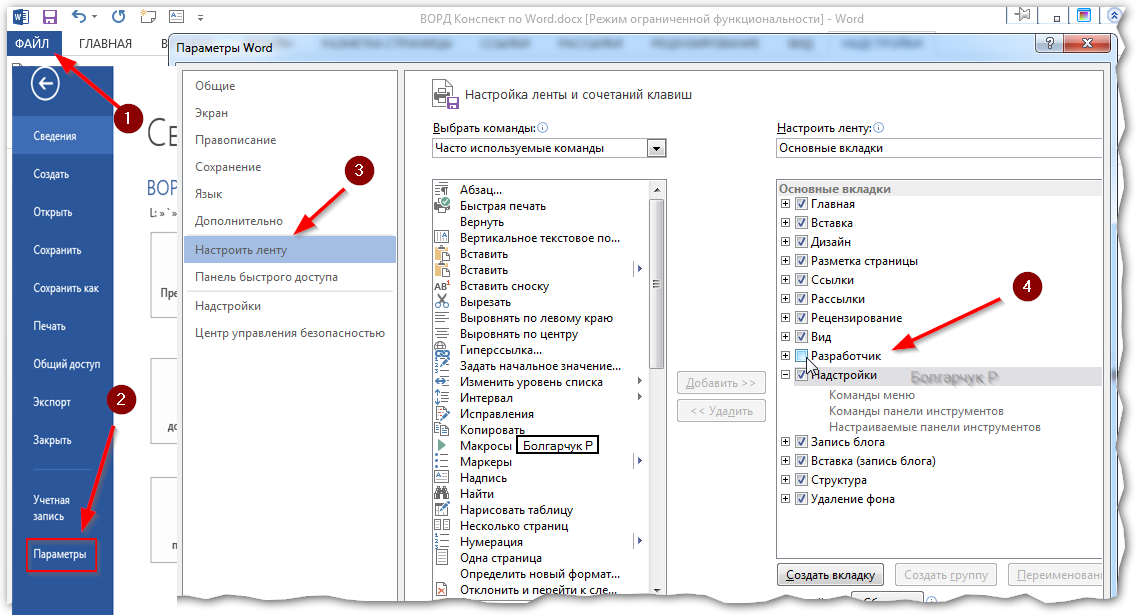The height and width of the screenshot is (615, 1137).
Task: Select Выровнять по левому краю icon
Action: pos(442,318)
